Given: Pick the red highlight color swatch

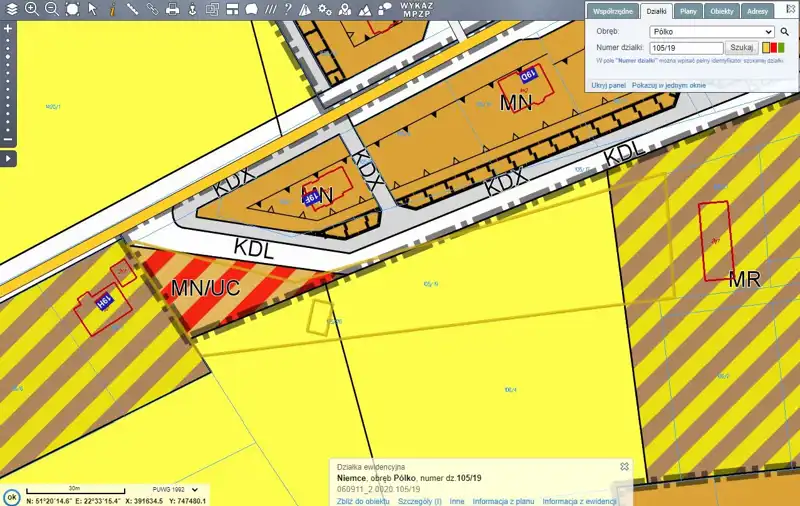Looking at the screenshot, I should (x=773, y=47).
